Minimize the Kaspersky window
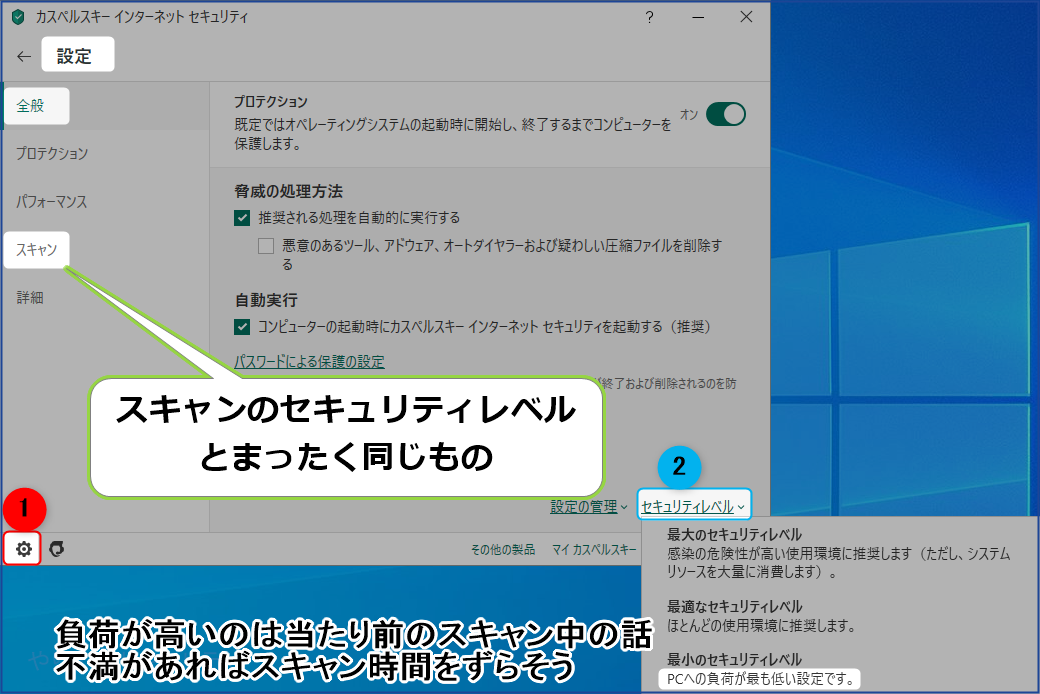Screen dimensions: 1040x694 coord(698,17)
